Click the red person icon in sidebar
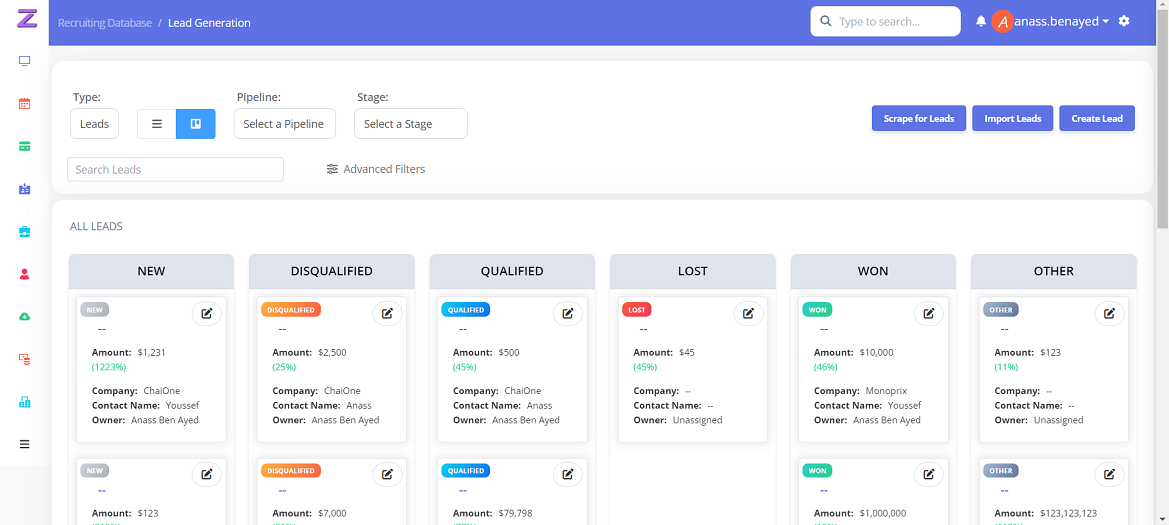Screen dimensions: 1169x525 tap(25, 274)
